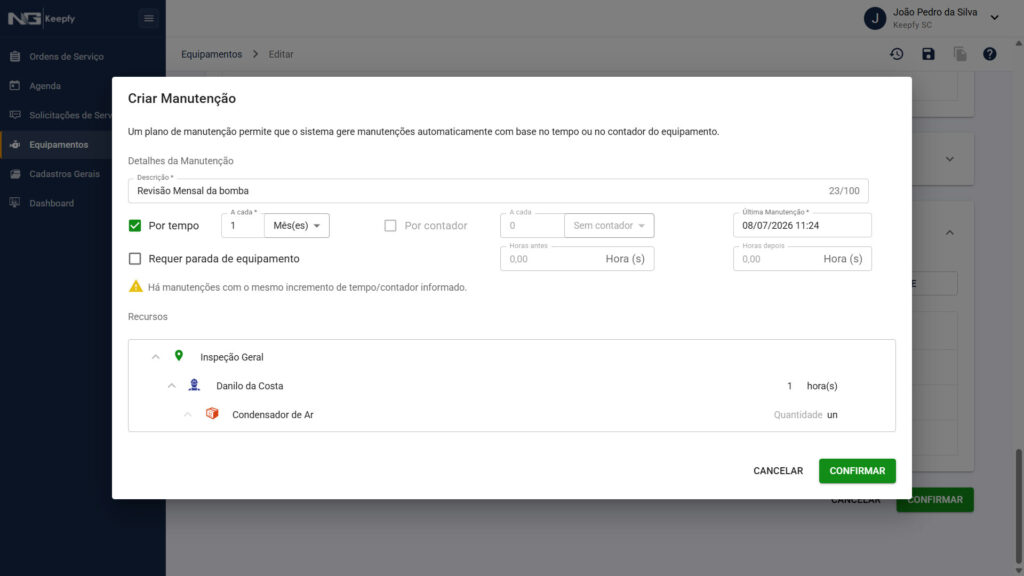1024x576 pixels.
Task: Open the Mês(es) time unit dropdown
Action: coord(296,225)
